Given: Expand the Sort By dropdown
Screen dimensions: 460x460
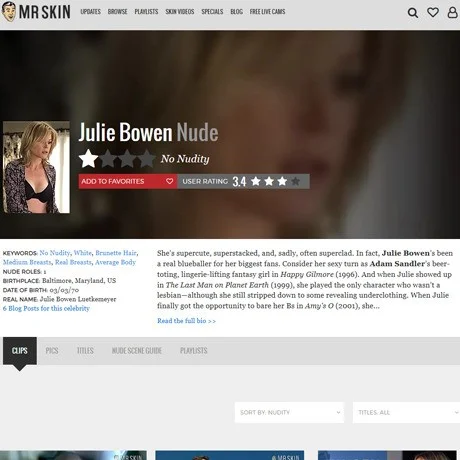Looking at the screenshot, I should pos(289,412).
